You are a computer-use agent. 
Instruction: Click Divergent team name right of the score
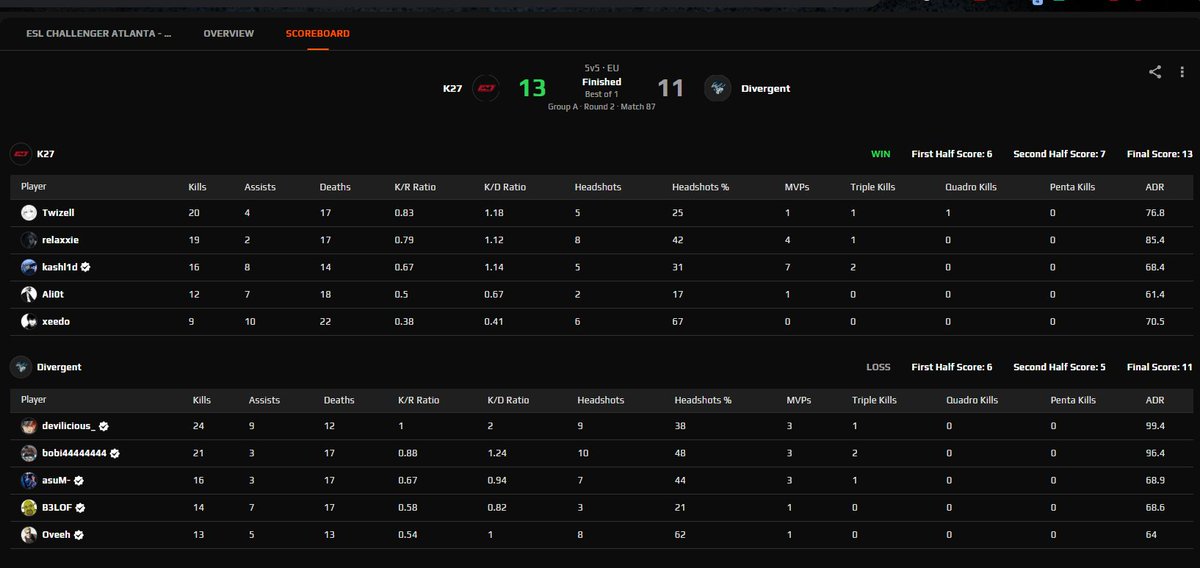765,88
